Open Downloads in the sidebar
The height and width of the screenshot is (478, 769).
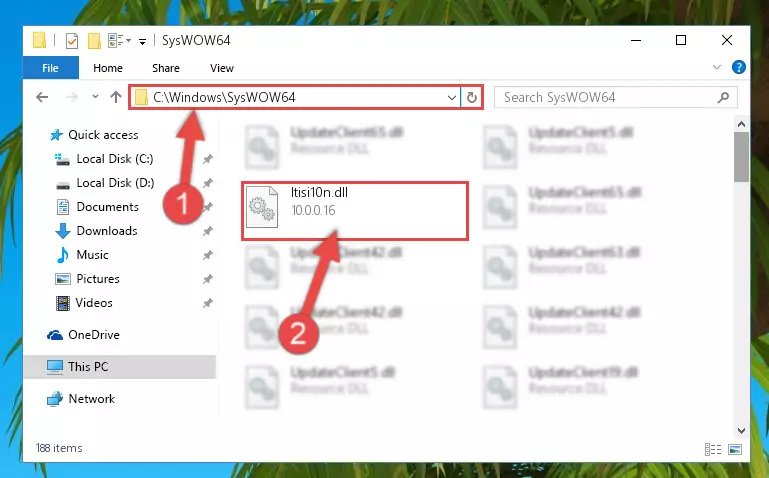107,231
